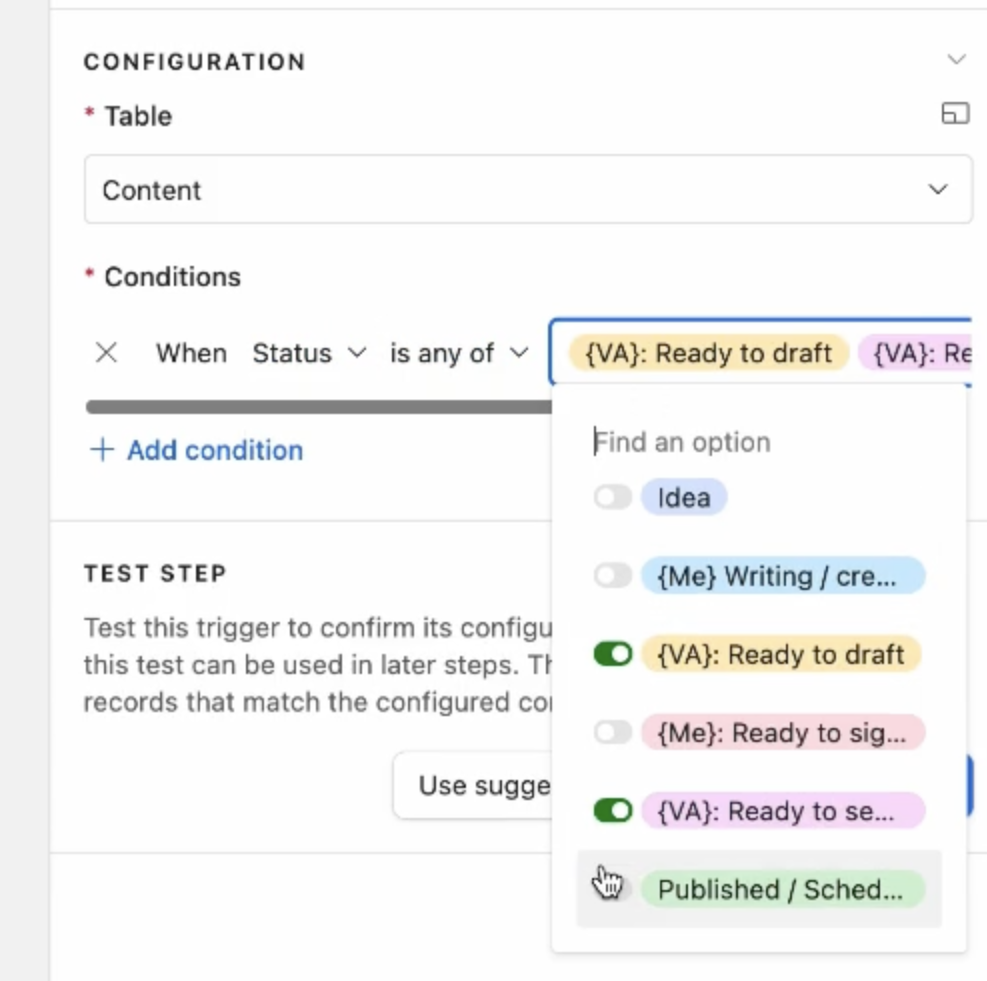Click the Add condition link
987x981 pixels.
214,450
